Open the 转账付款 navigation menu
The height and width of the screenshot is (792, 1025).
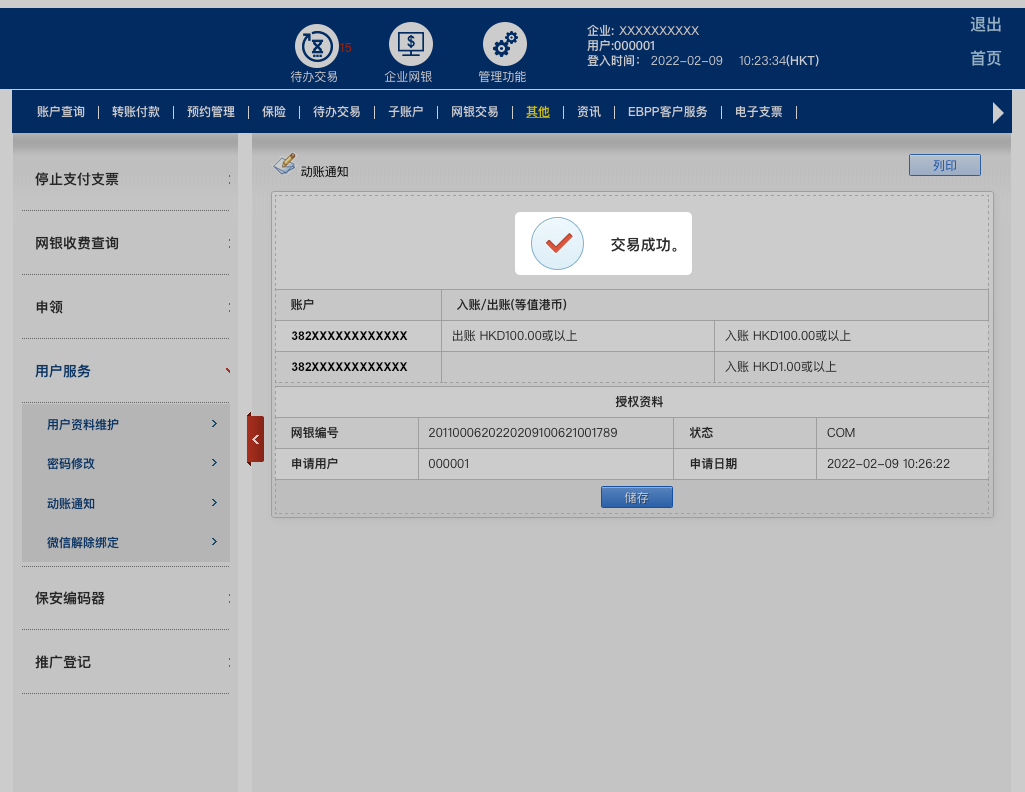[136, 112]
